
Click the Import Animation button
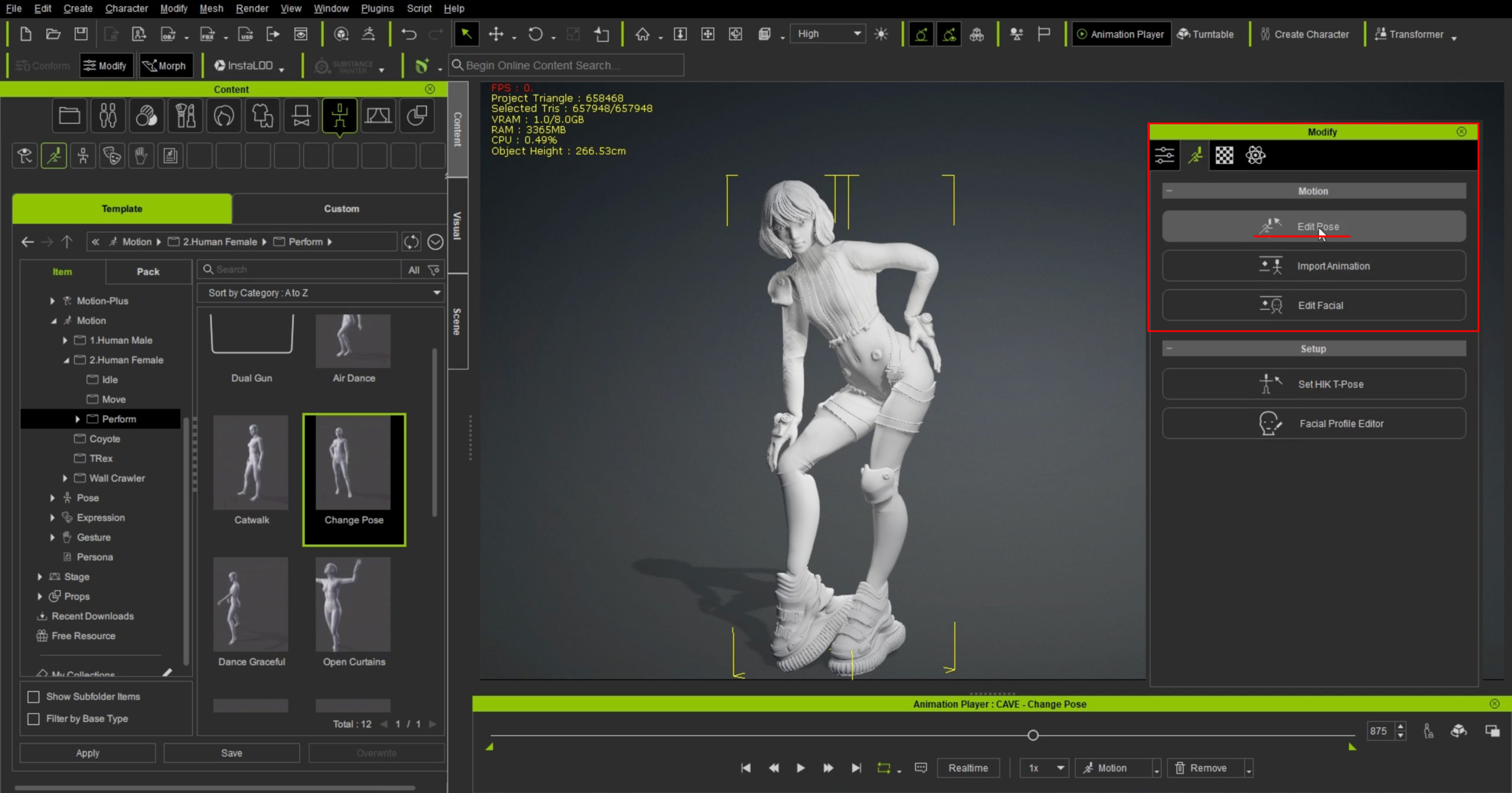click(1314, 266)
